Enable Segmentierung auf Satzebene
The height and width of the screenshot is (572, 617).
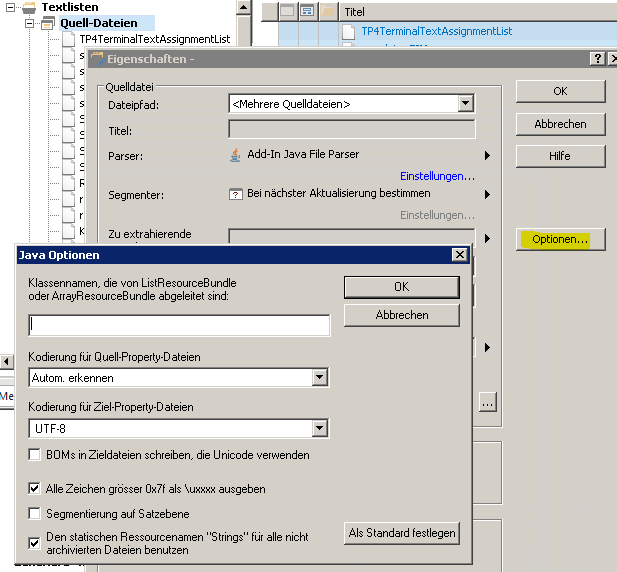point(35,514)
